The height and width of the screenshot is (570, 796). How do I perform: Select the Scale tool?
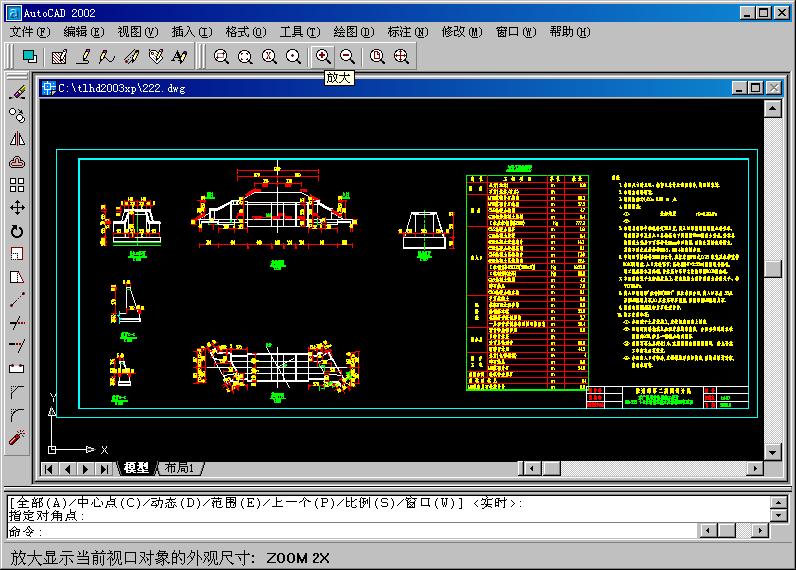tap(17, 254)
